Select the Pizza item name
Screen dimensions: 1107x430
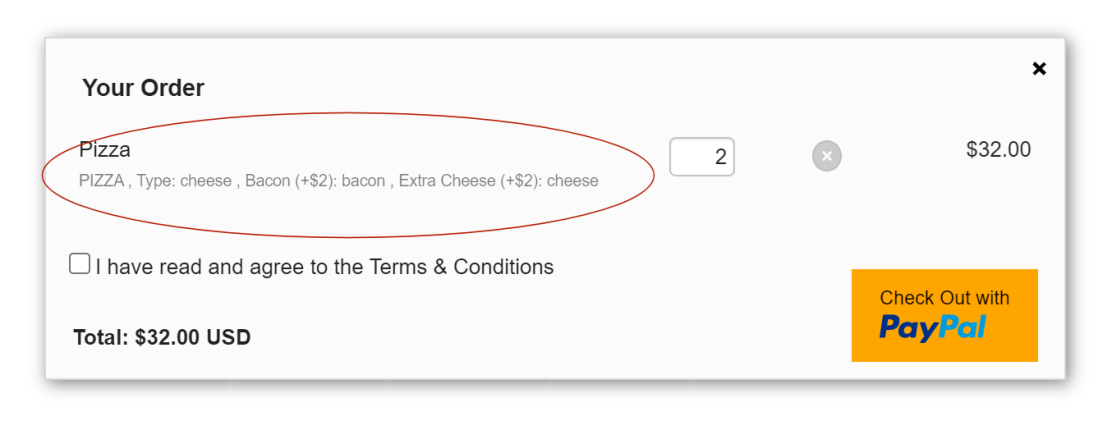pyautogui.click(x=105, y=150)
